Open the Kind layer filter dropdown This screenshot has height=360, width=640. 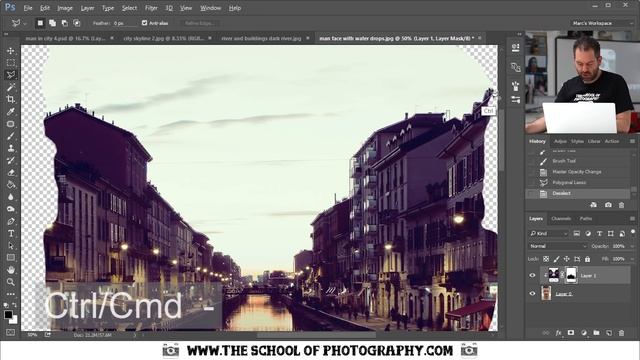(x=549, y=233)
